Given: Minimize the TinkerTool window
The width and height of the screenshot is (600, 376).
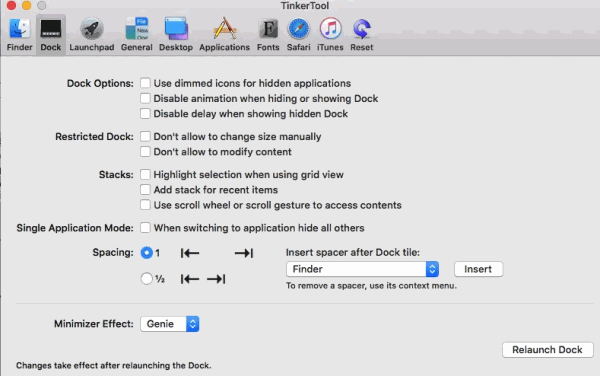Looking at the screenshot, I should click(26, 5).
